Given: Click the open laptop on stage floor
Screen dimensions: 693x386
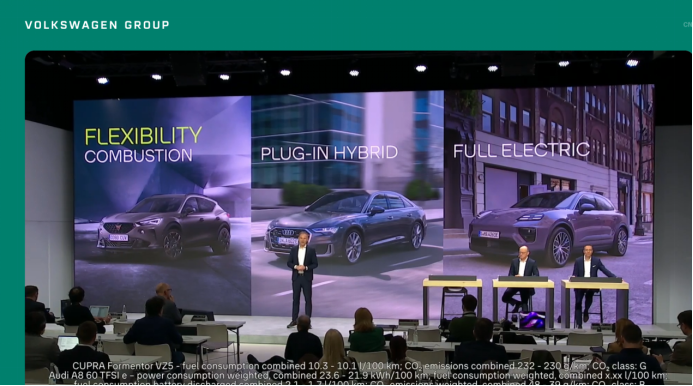Looking at the screenshot, I should click(x=532, y=321).
